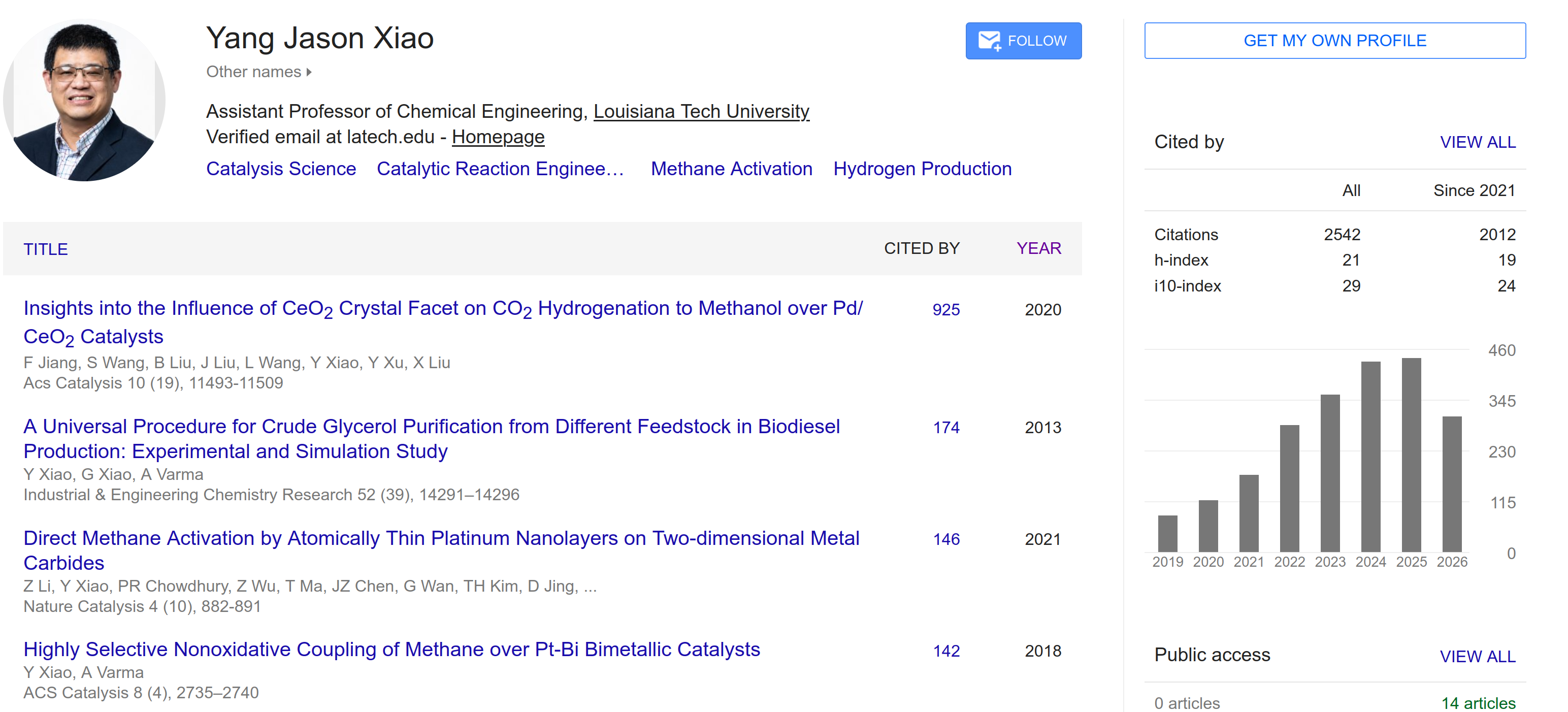Sort publications by Cited By column

[x=922, y=248]
